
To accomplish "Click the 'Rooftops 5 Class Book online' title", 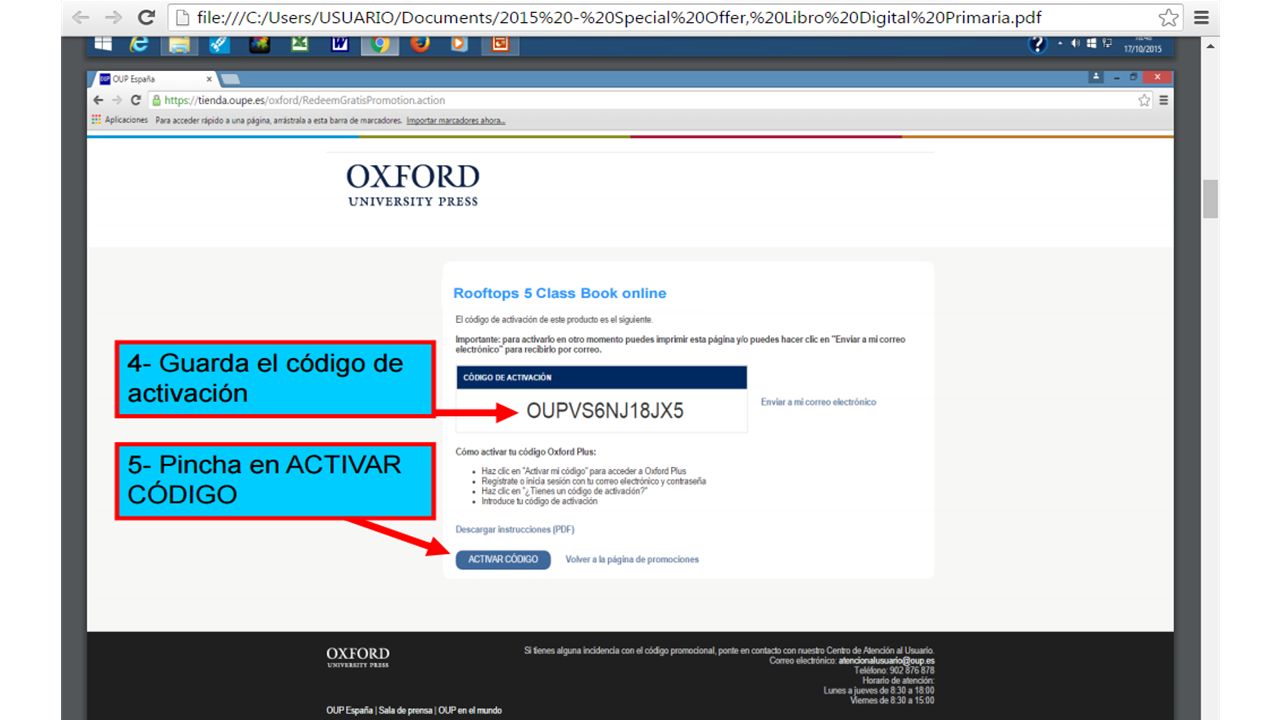I will tap(560, 293).
